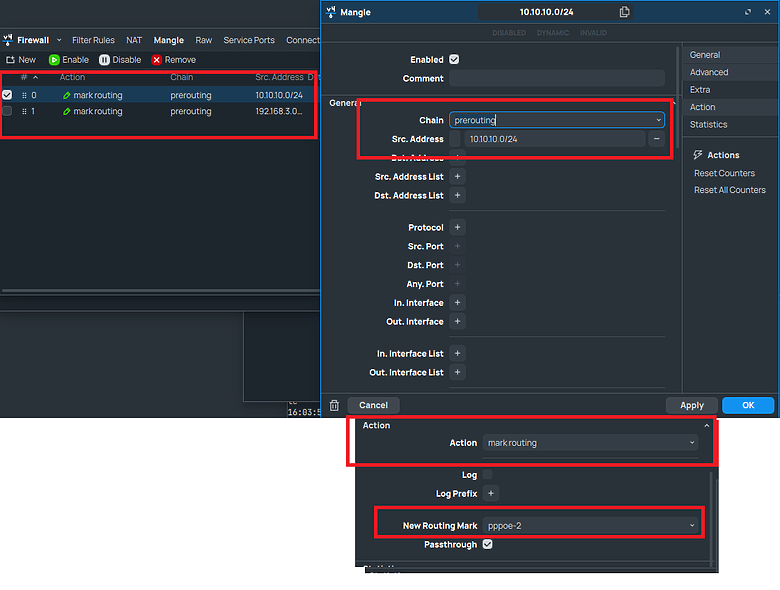
Task: Add a Protocol value with plus button
Action: point(458,227)
